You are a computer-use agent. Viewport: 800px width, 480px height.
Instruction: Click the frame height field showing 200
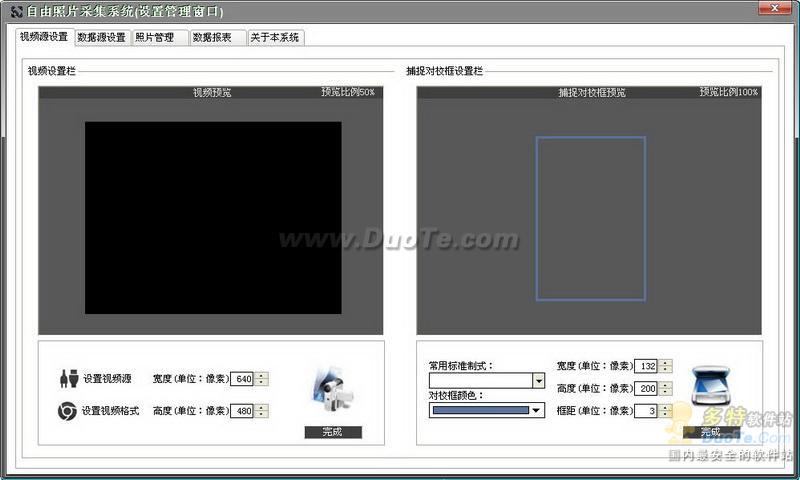coord(646,388)
